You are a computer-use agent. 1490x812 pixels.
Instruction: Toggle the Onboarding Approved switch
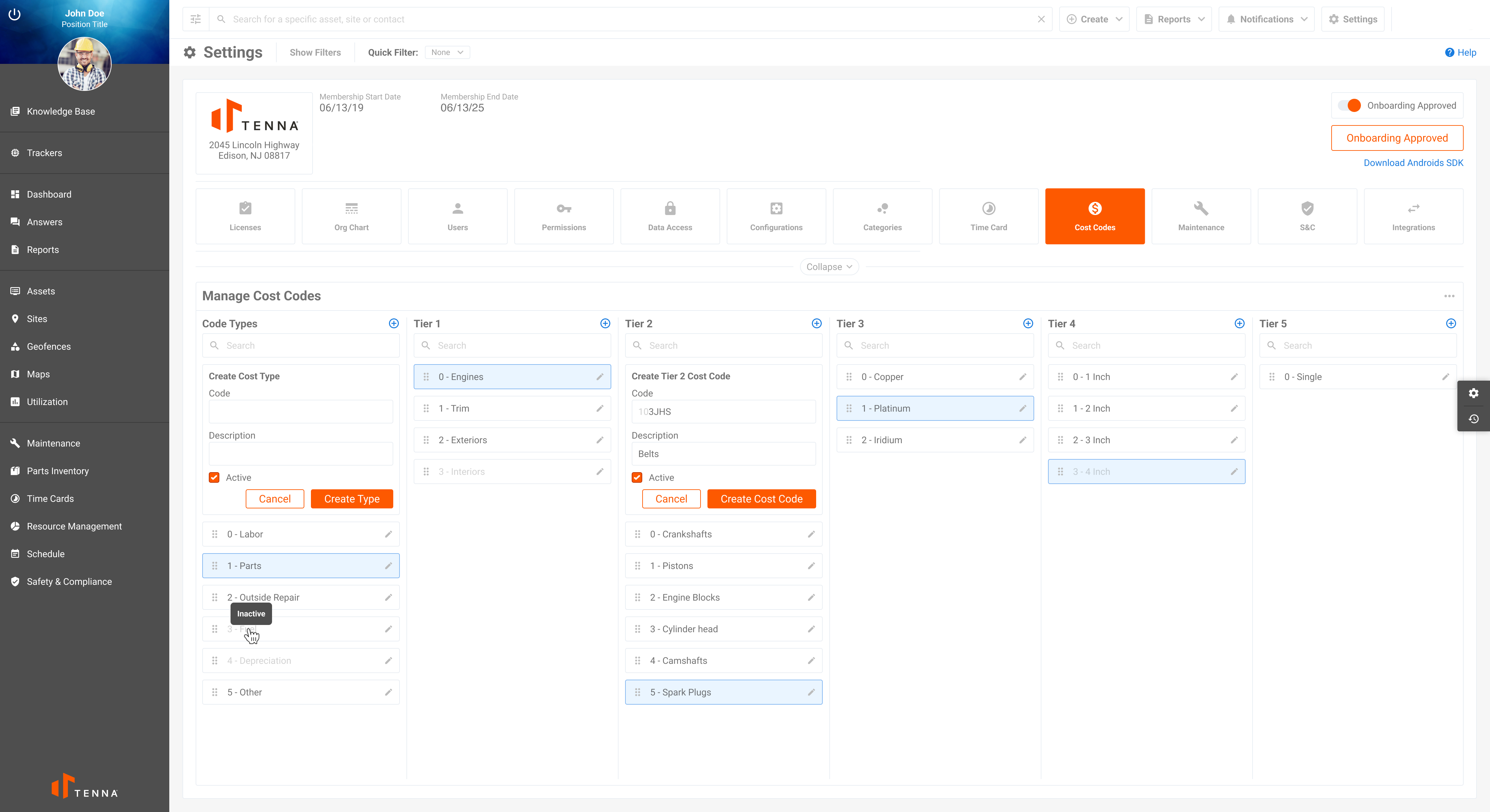1349,105
